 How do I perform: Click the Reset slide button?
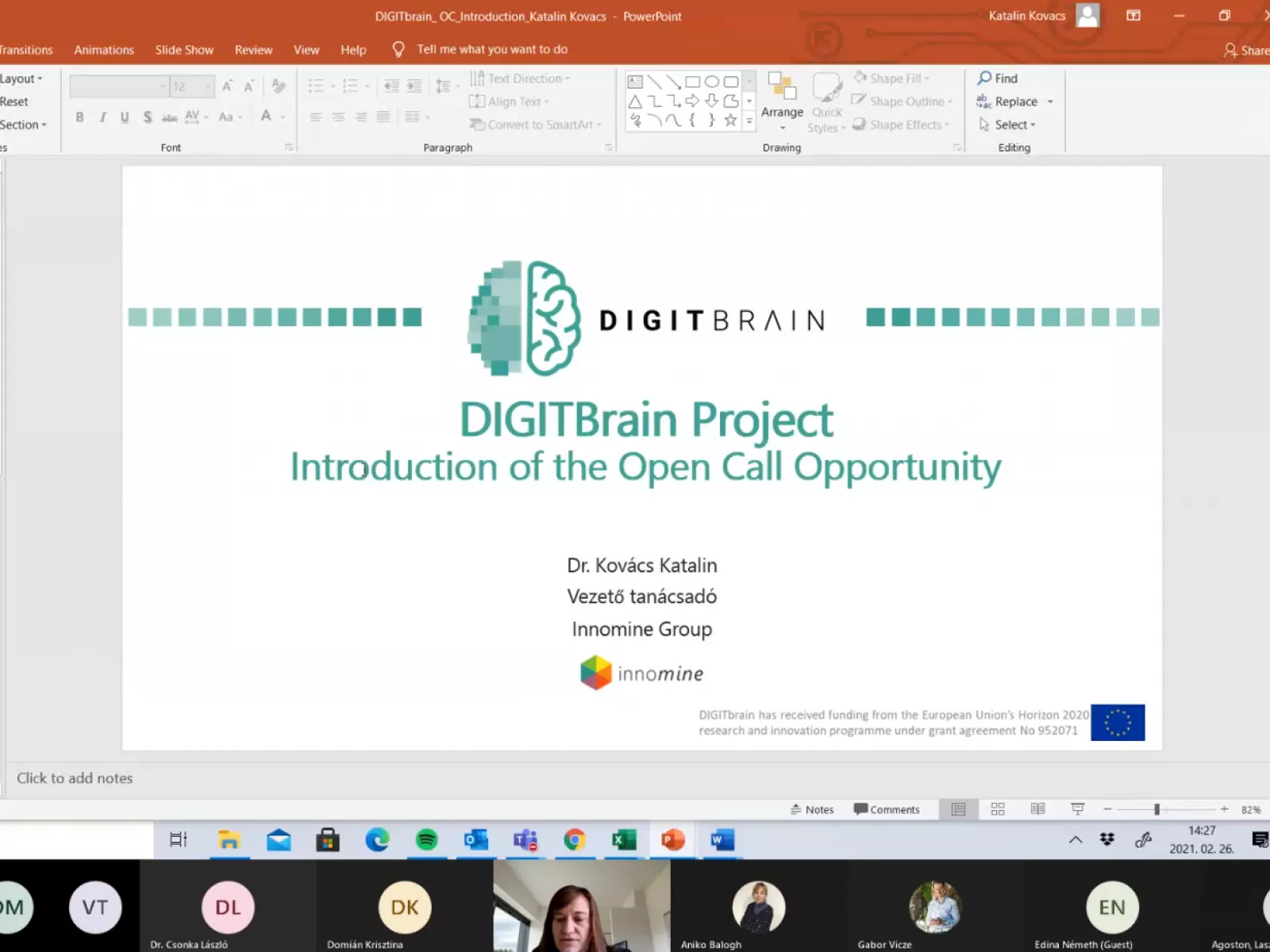coord(14,102)
